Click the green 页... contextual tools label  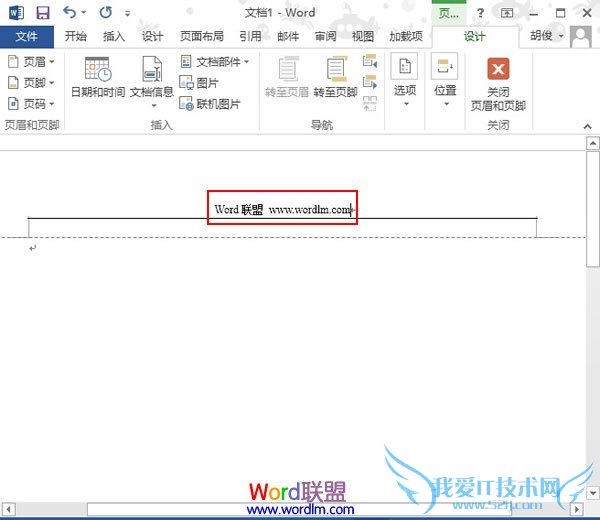[x=449, y=14]
